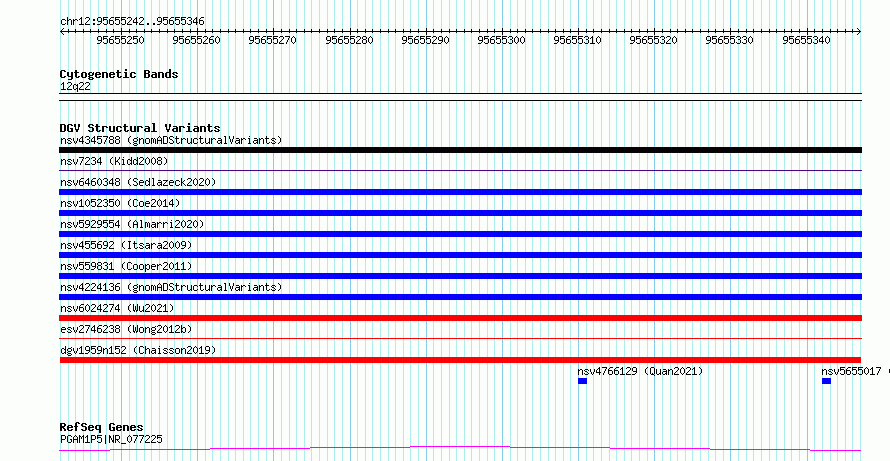Viewport: 890px width, 461px height.
Task: Select the 12q22 band label
Action: pos(75,87)
